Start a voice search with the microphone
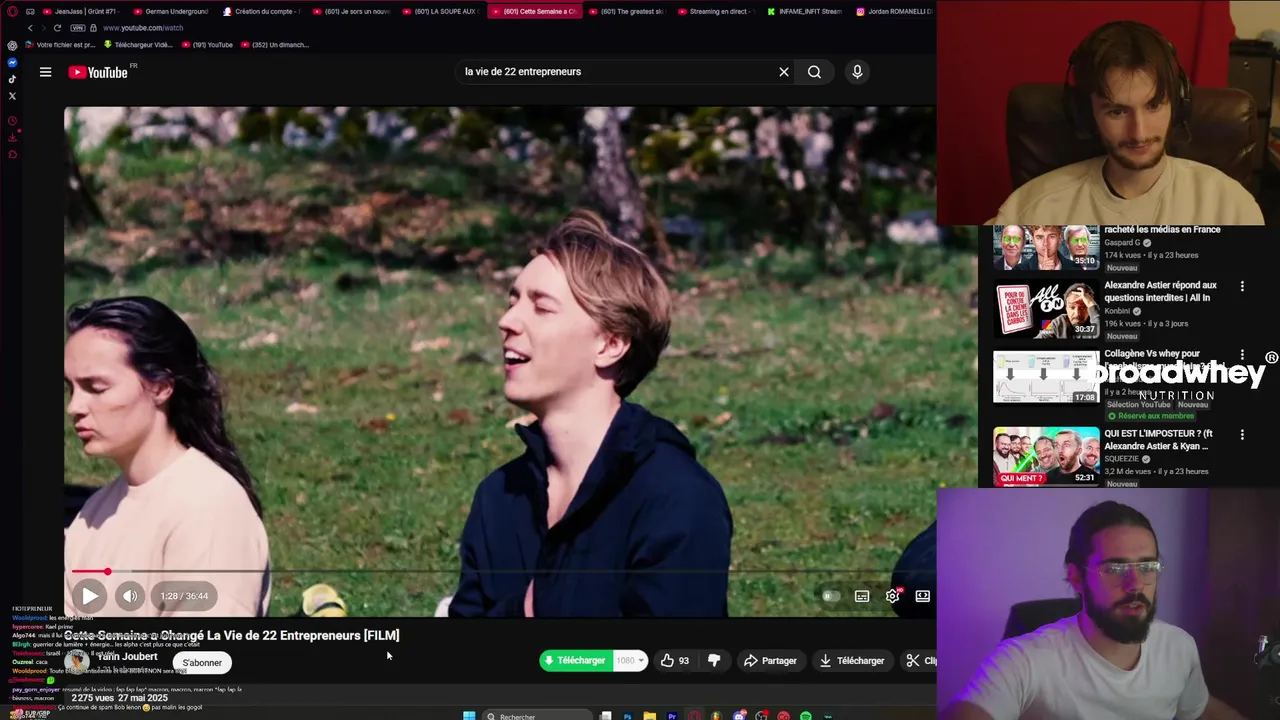 tap(857, 72)
